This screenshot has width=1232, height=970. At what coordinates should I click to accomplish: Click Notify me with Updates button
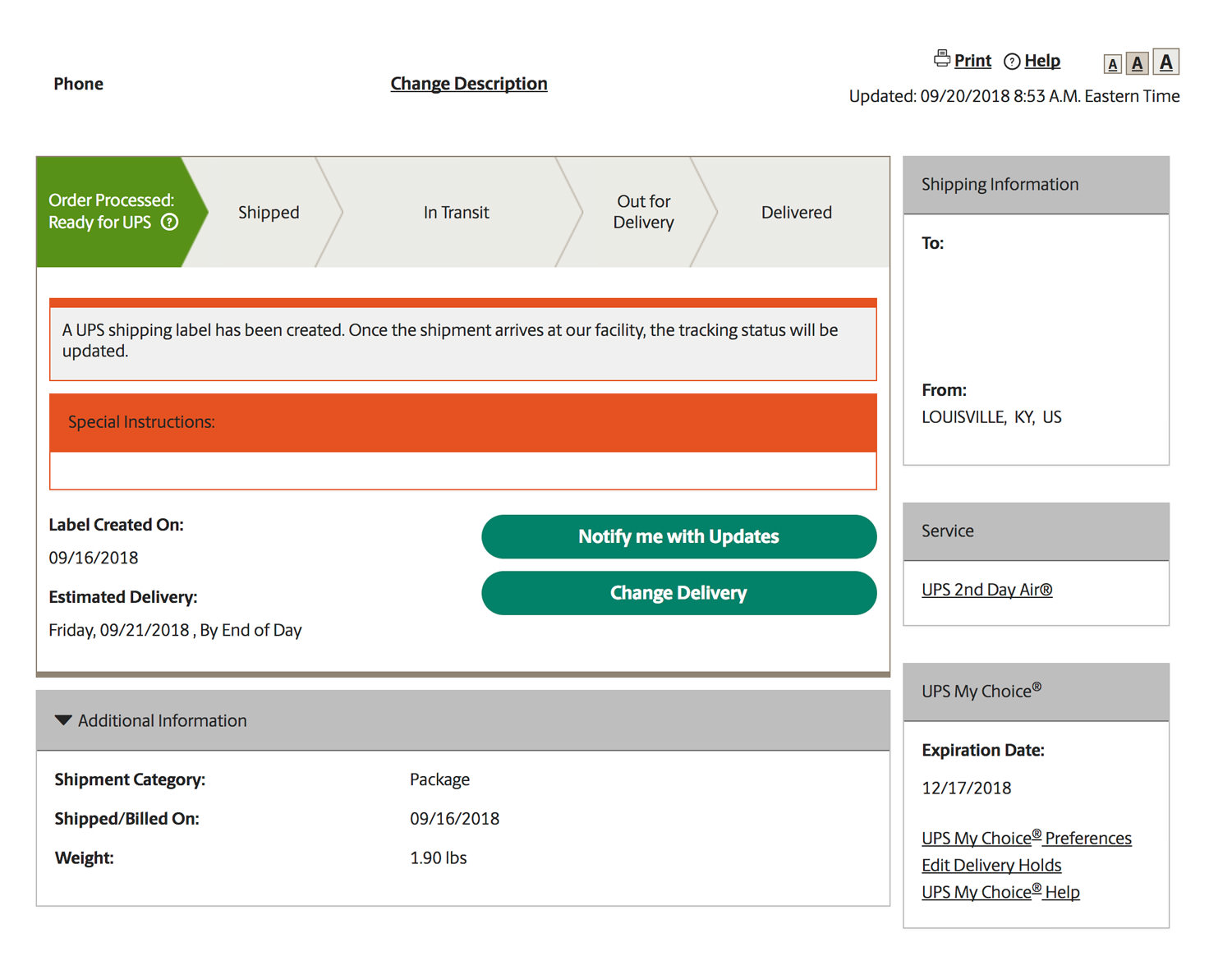678,536
